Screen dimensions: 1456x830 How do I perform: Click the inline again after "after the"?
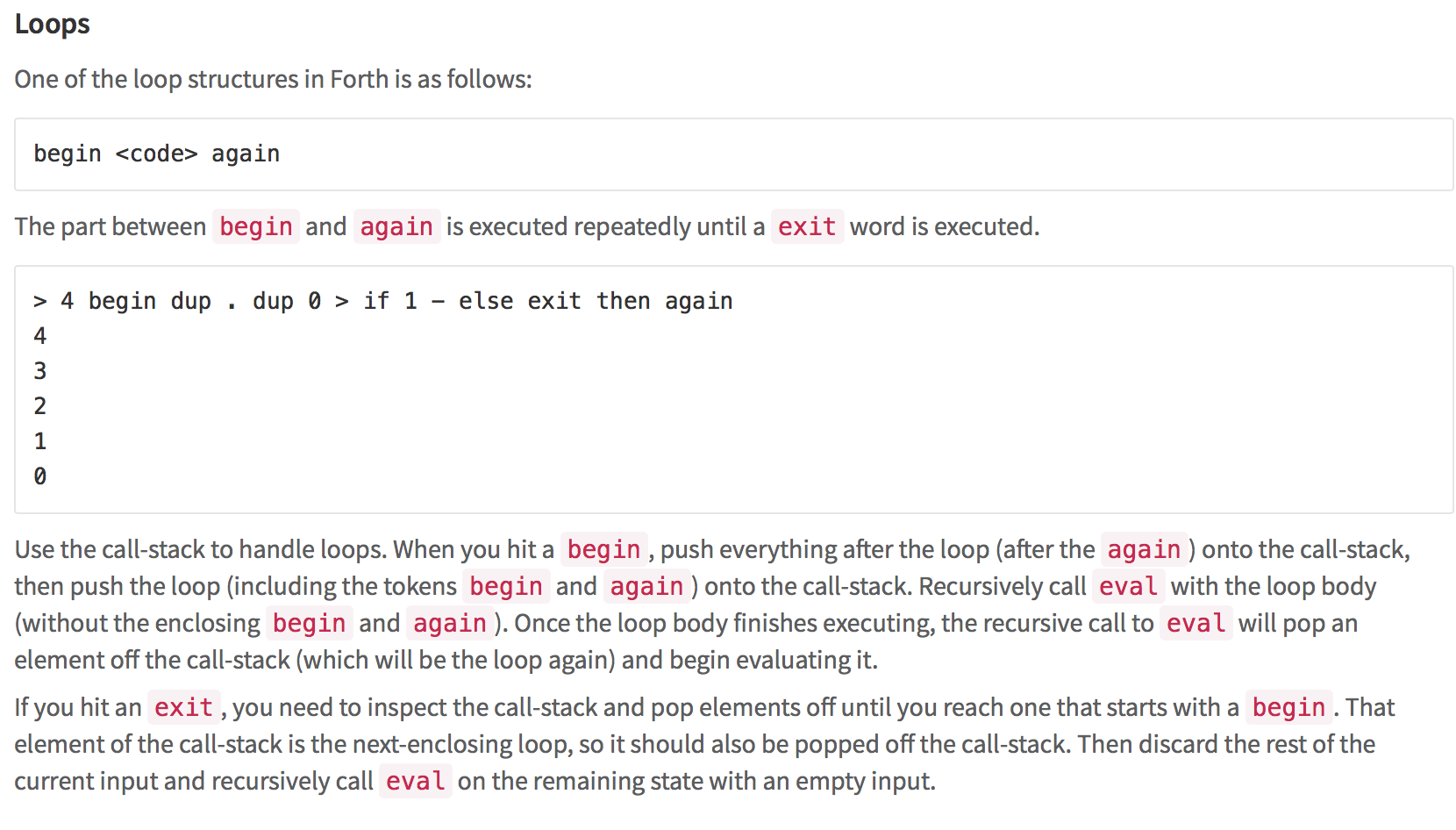(1144, 550)
